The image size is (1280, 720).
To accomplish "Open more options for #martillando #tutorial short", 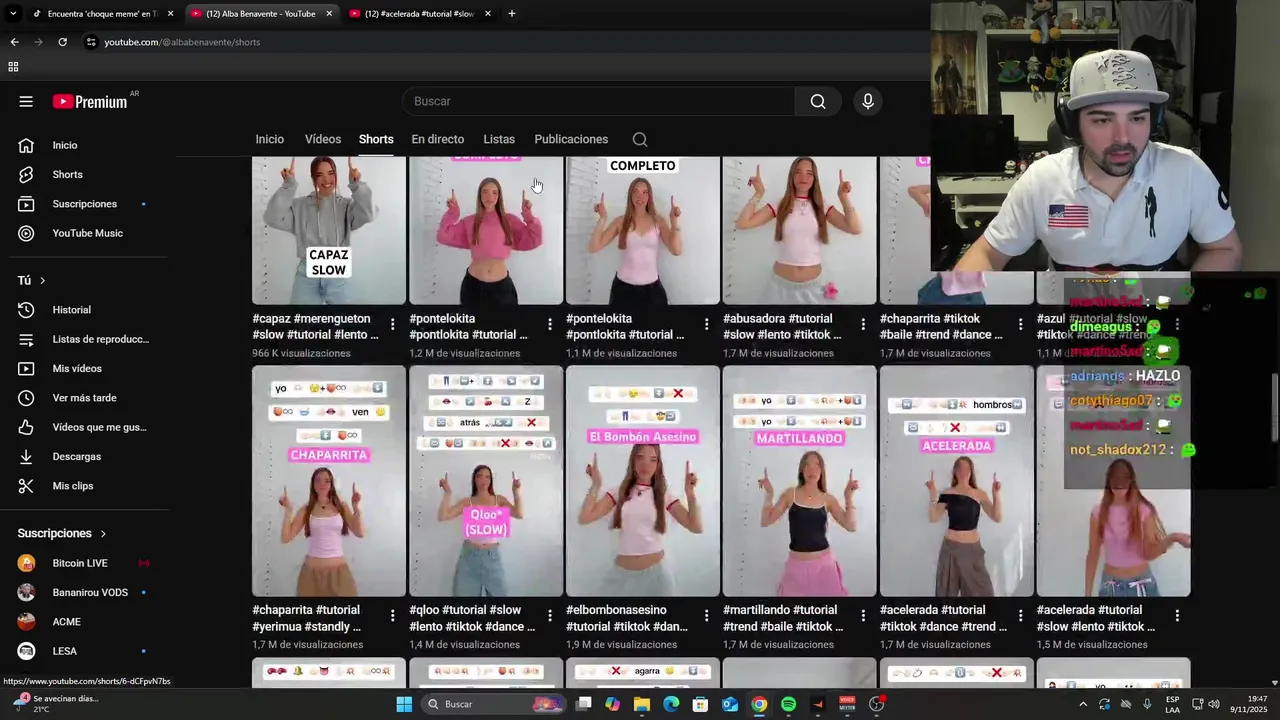I will (863, 616).
